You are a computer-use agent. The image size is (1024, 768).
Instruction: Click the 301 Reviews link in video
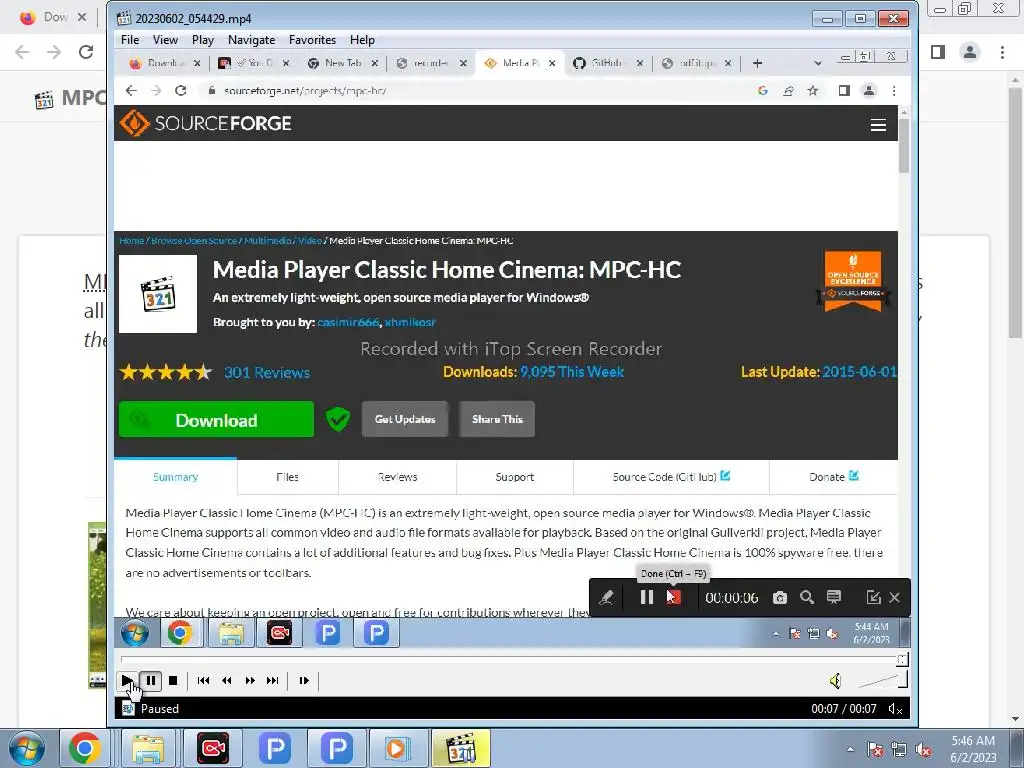pos(267,373)
